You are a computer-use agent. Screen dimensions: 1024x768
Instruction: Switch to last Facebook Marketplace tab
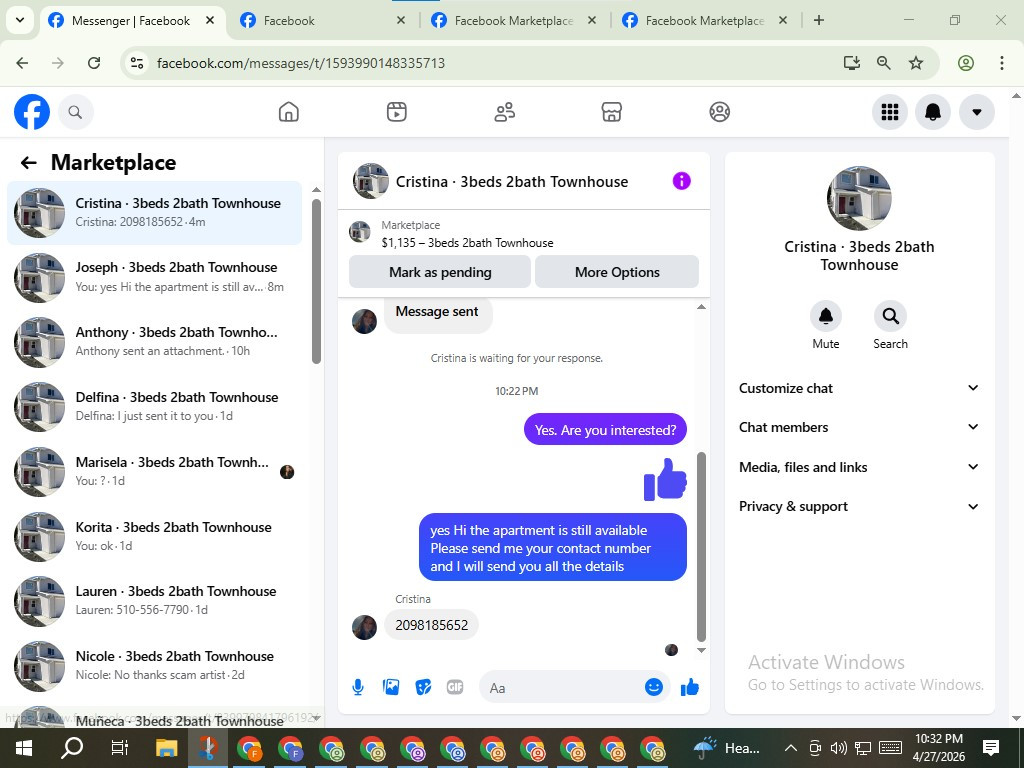(x=704, y=21)
